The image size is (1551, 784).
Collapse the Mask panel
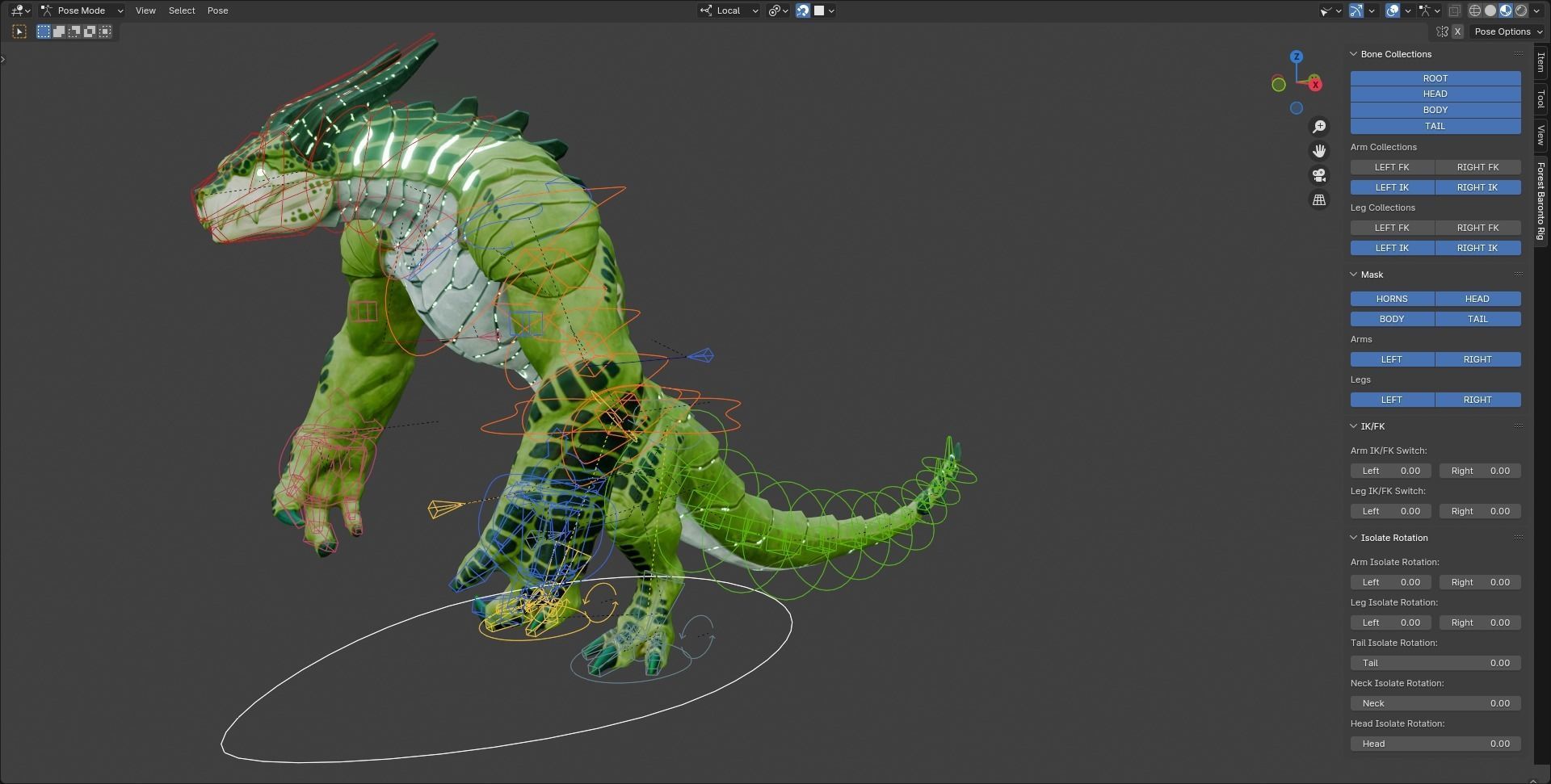tap(1353, 275)
